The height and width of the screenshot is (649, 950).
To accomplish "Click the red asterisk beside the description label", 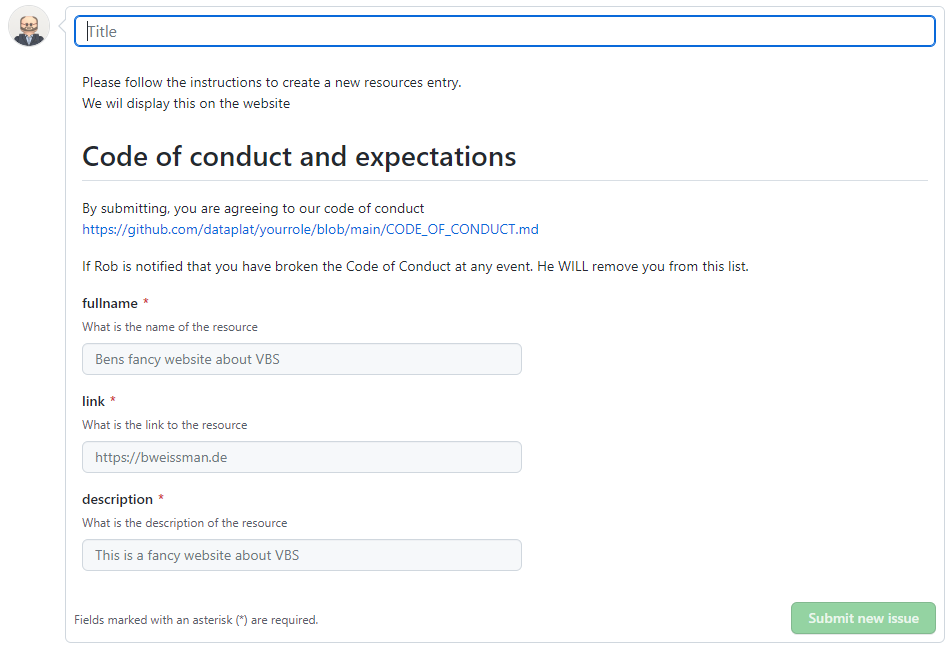I will click(x=161, y=498).
